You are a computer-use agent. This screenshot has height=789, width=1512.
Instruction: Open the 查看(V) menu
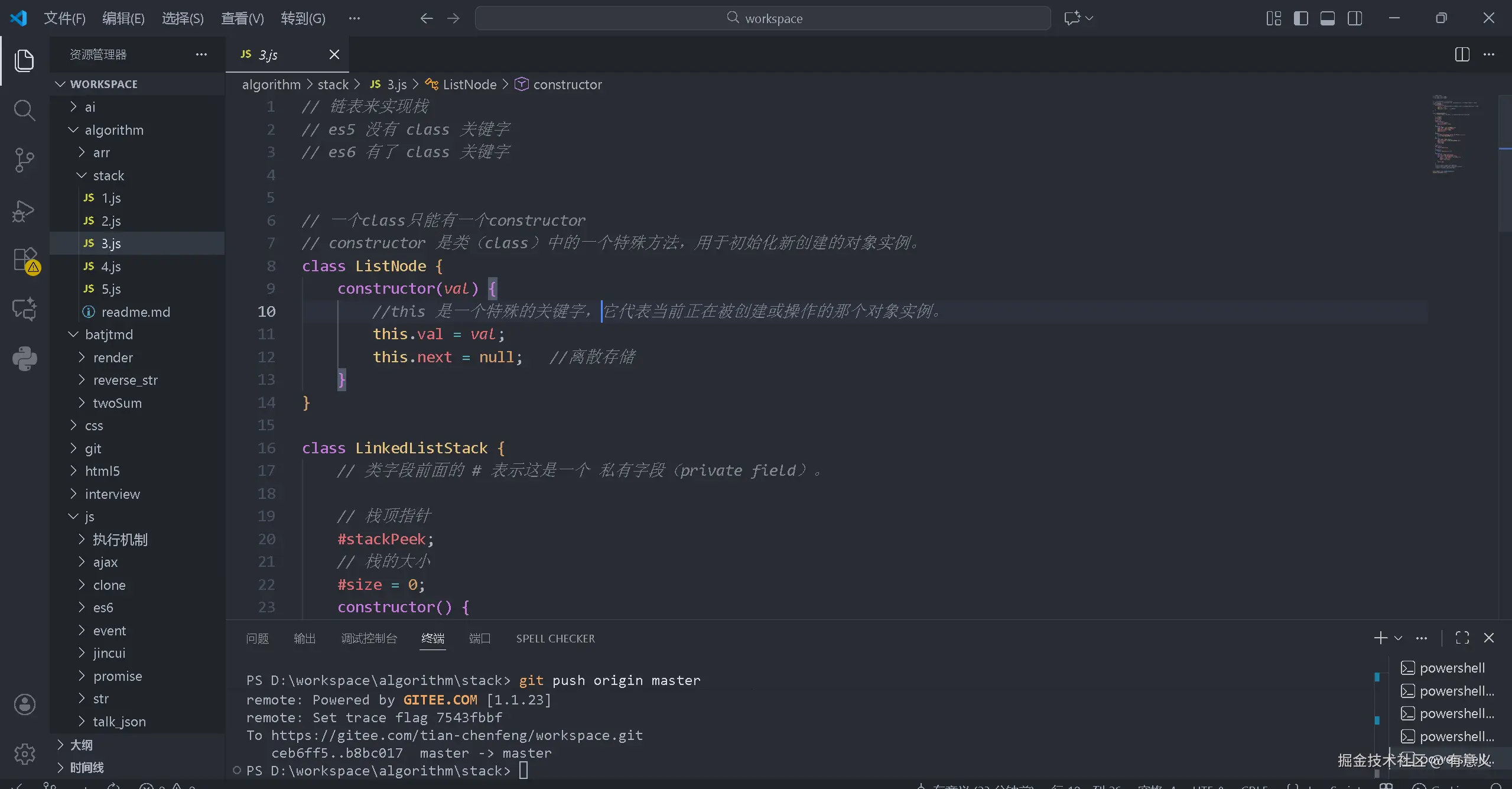pos(242,18)
